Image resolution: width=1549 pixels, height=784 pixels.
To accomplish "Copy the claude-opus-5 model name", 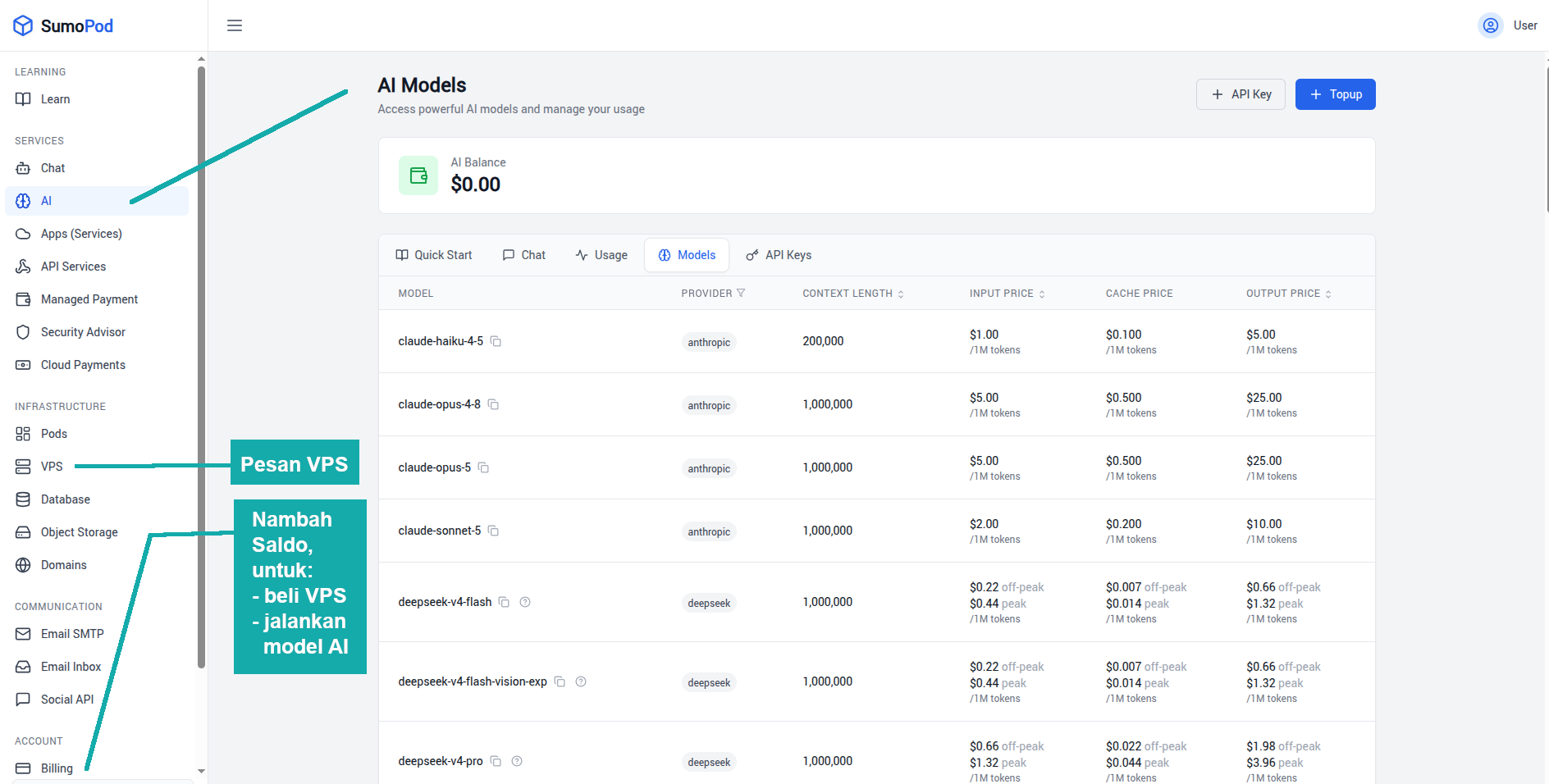I will coord(483,467).
